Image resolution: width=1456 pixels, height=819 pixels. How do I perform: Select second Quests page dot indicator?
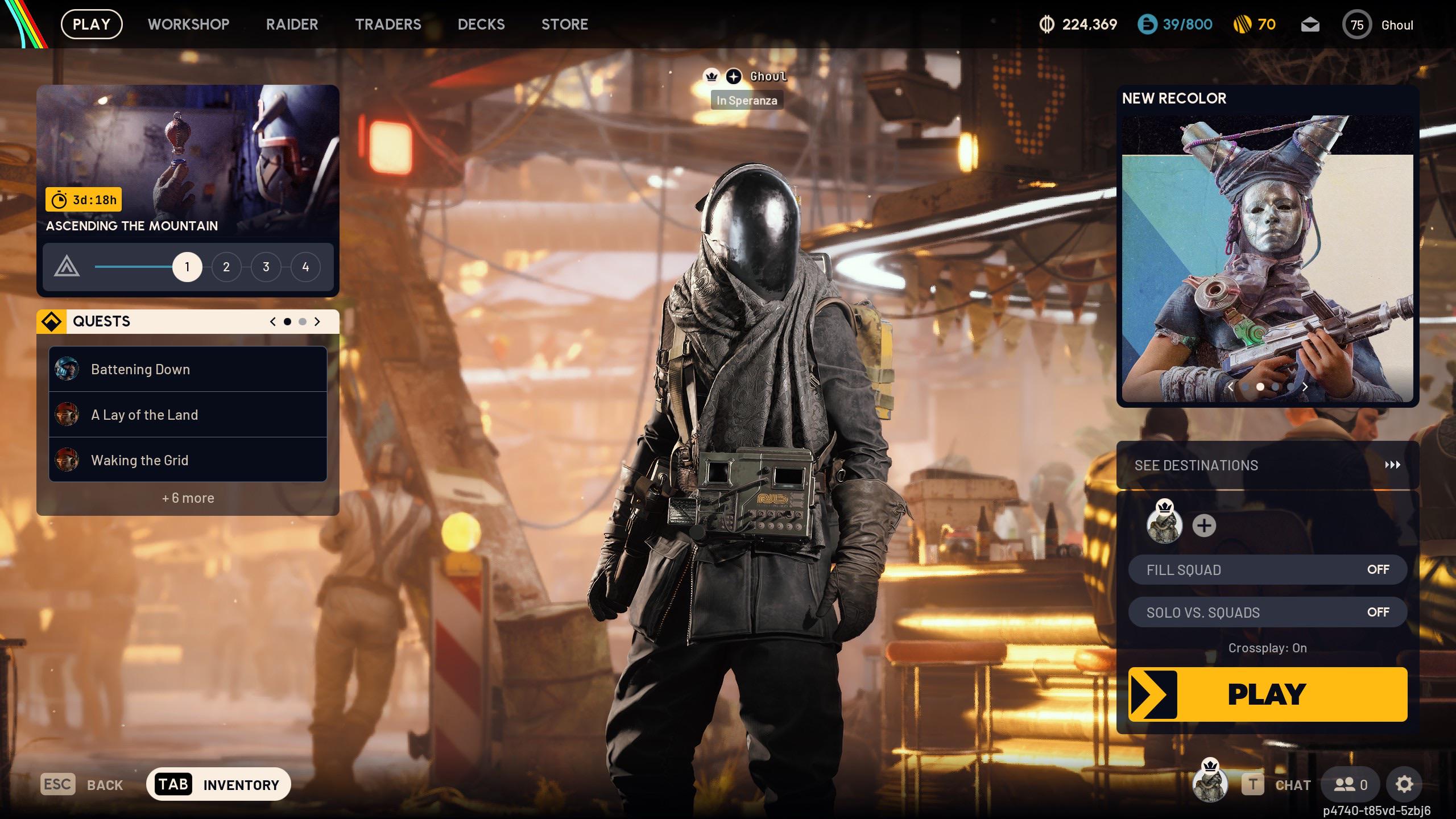click(x=303, y=321)
